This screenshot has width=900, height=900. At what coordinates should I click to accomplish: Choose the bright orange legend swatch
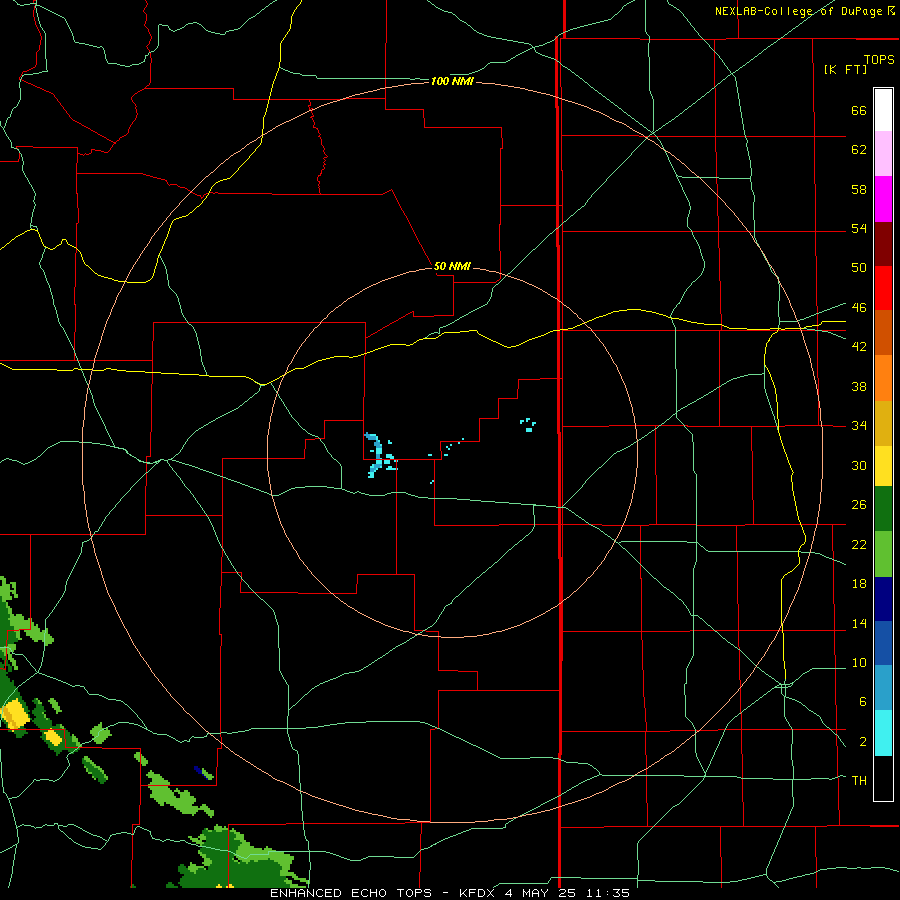[883, 378]
